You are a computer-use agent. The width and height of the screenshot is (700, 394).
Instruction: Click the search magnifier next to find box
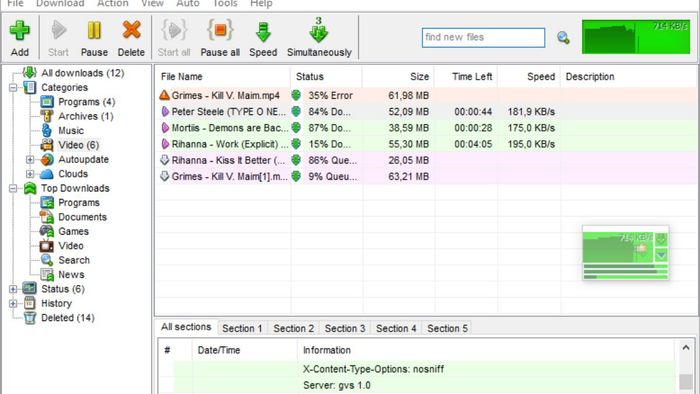563,38
